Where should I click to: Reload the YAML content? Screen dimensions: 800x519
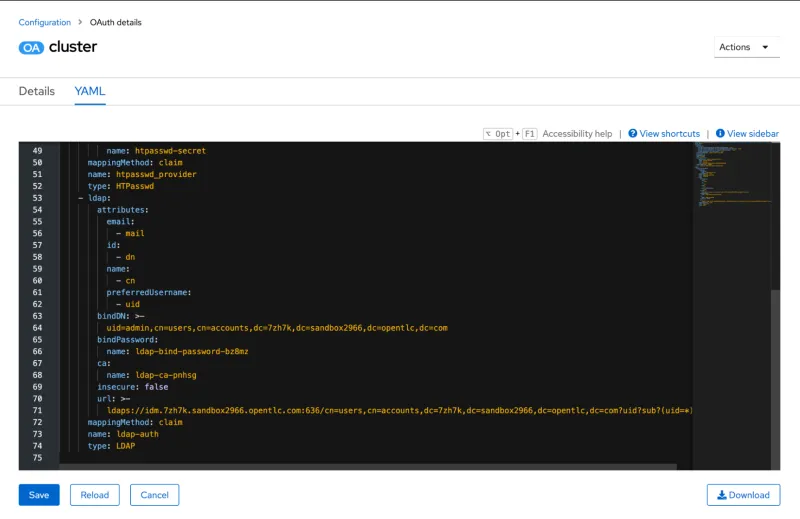95,495
